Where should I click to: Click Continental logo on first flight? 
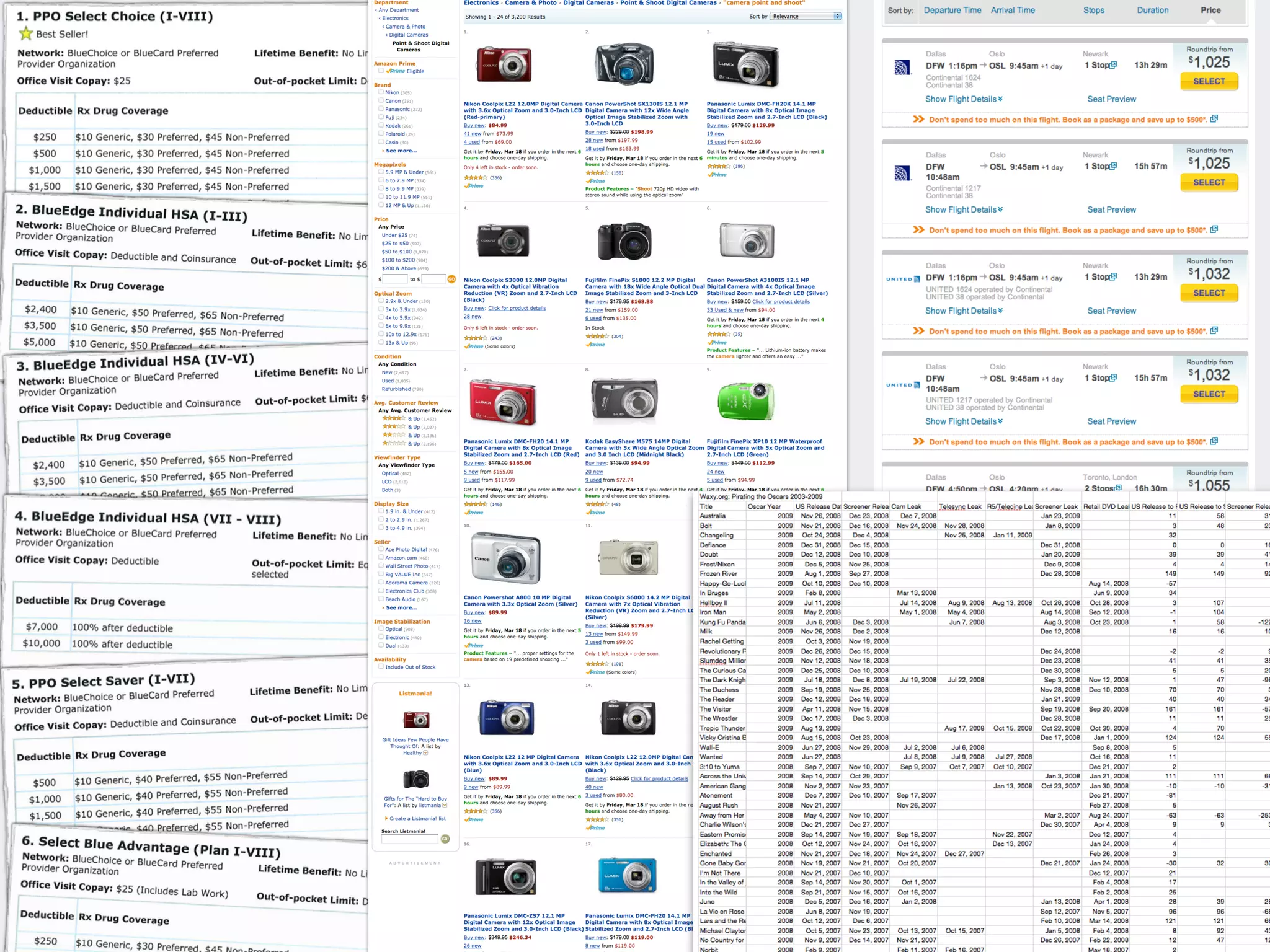902,68
